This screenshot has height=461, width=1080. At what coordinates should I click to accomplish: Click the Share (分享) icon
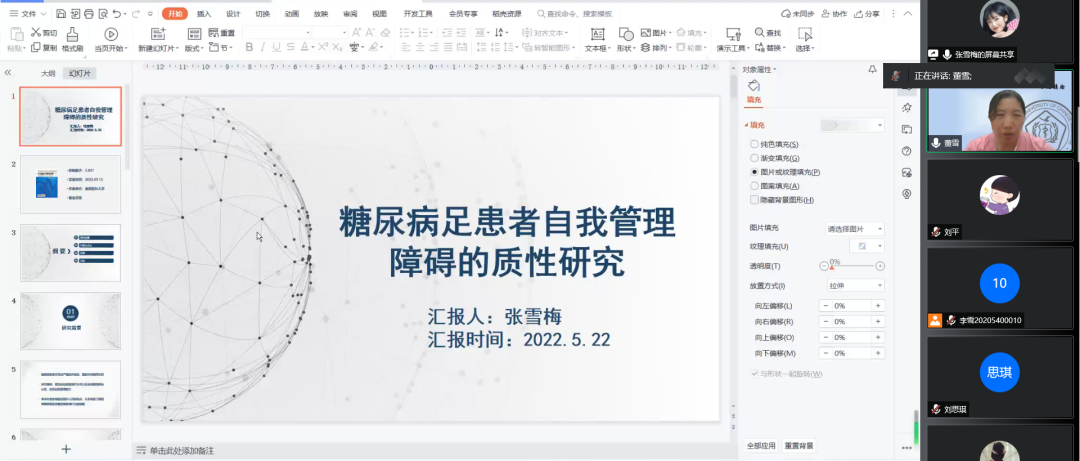[867, 14]
